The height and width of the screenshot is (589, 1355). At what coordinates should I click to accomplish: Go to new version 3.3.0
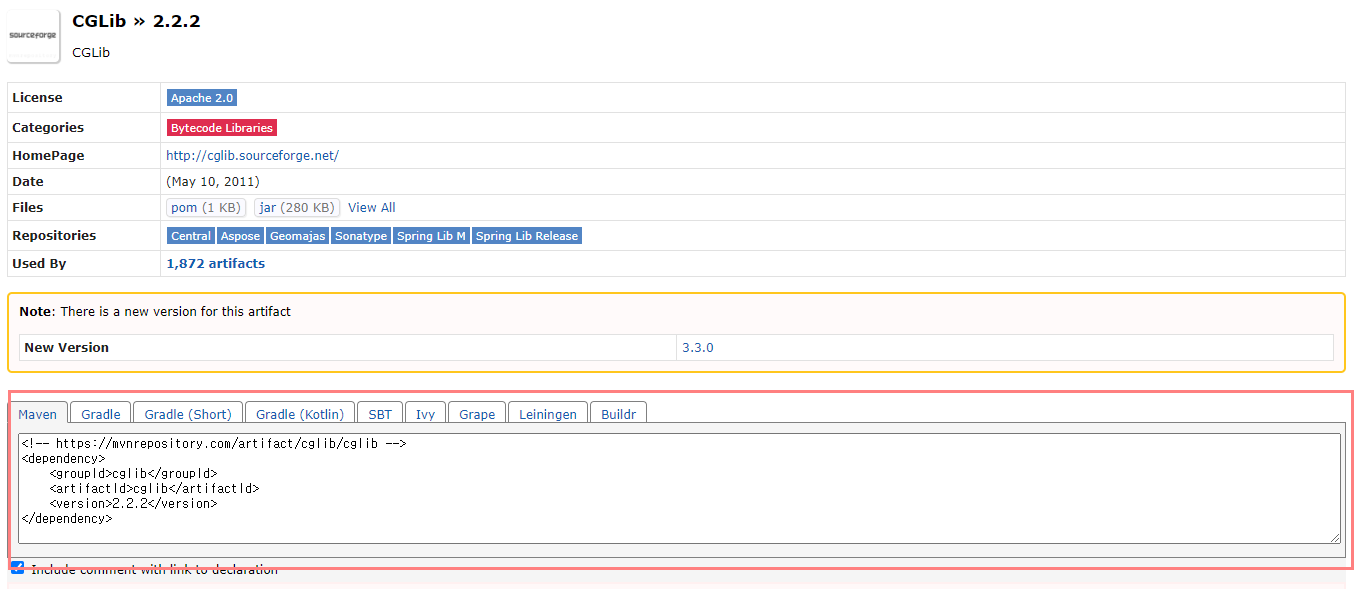pos(698,348)
